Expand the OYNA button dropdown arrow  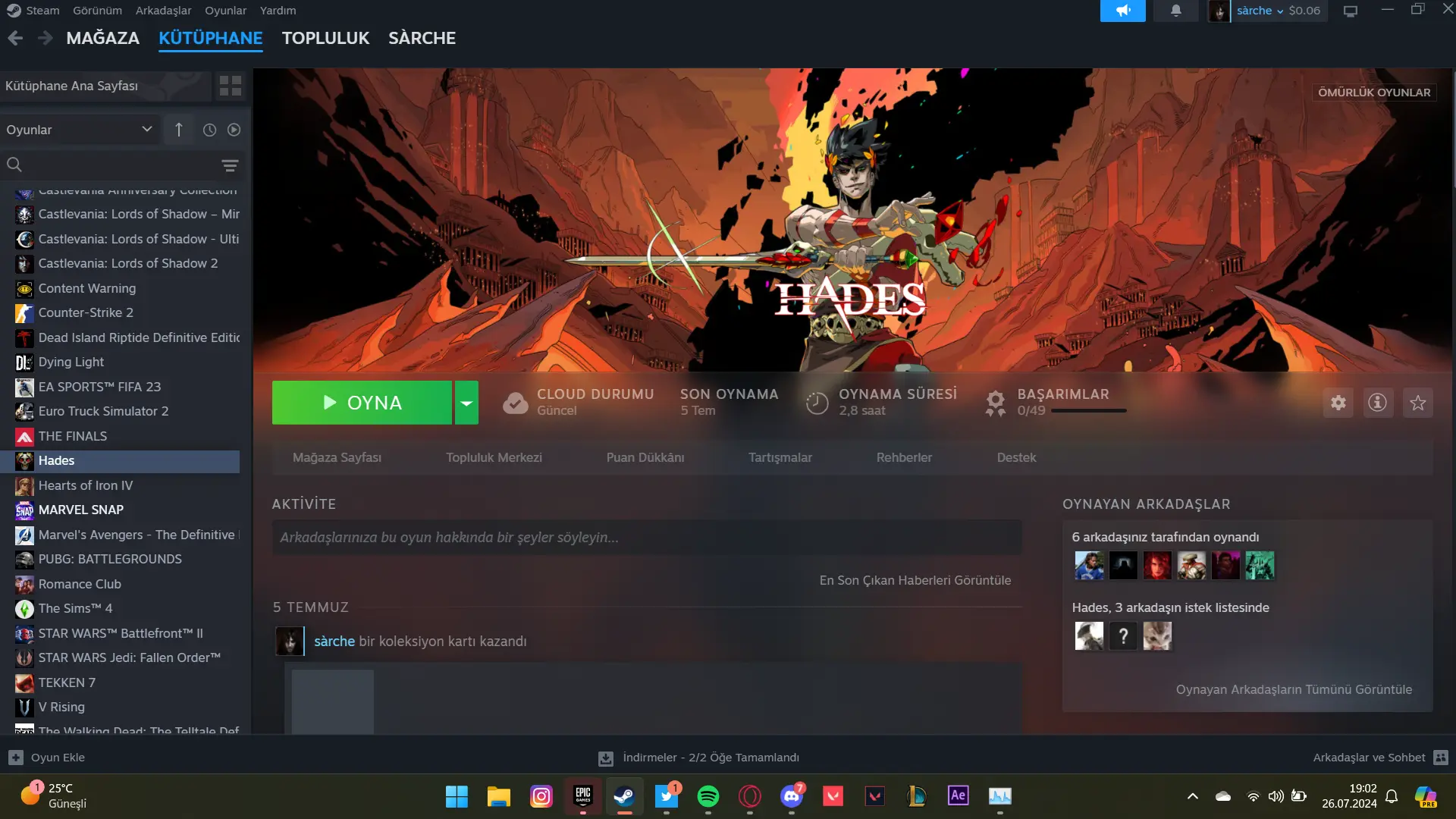[x=466, y=403]
